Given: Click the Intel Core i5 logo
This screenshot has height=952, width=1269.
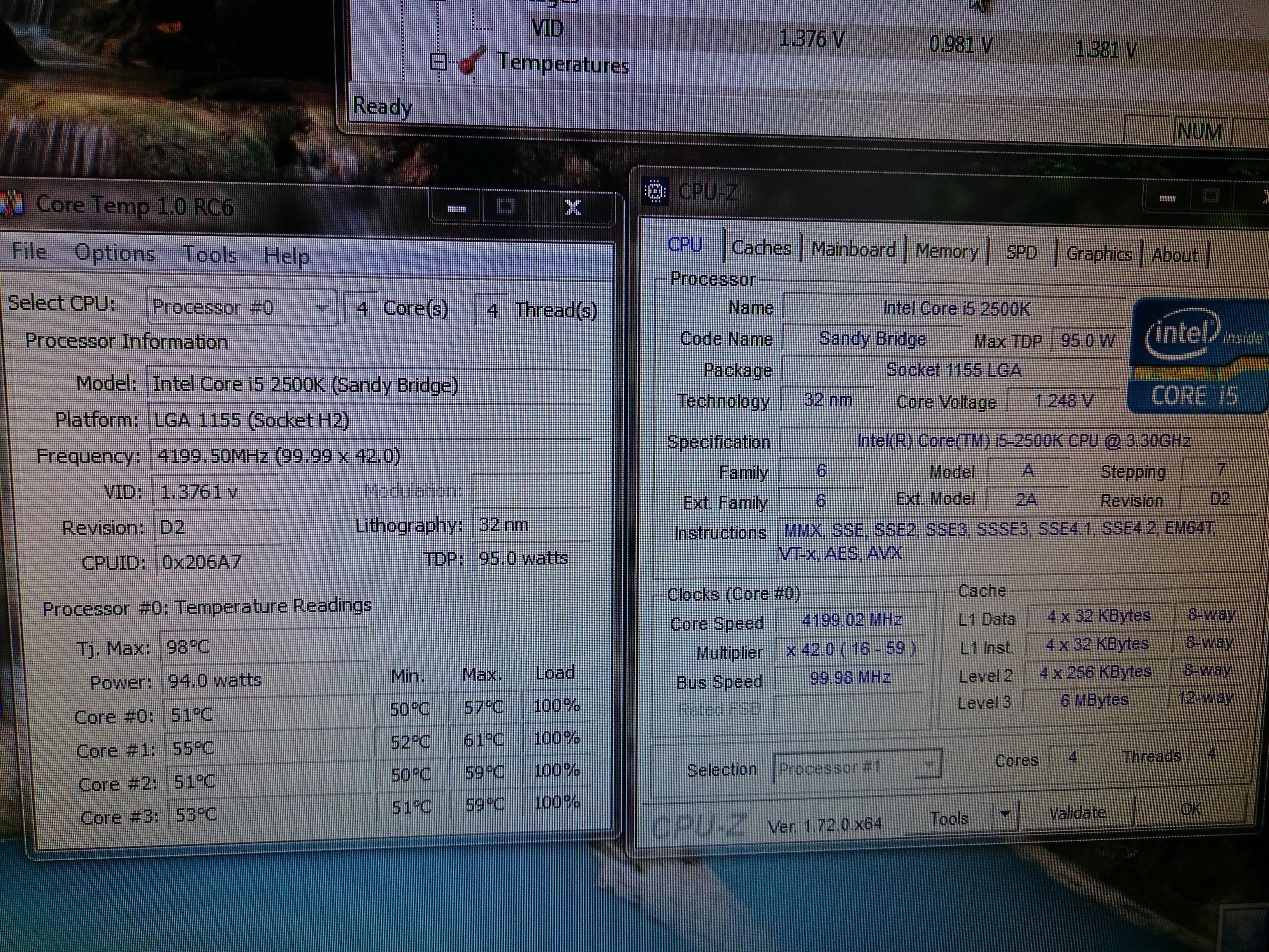Looking at the screenshot, I should [x=1198, y=356].
